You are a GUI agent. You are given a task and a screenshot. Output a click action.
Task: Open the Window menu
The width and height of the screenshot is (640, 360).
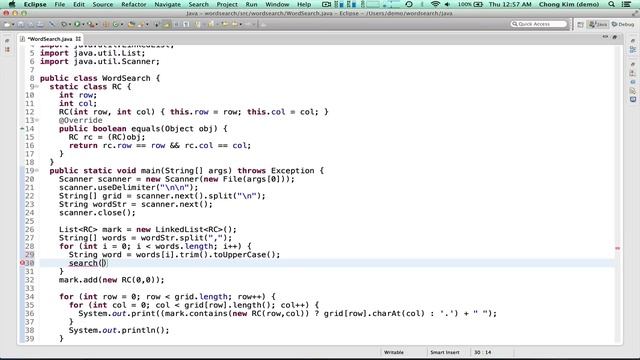click(x=277, y=4)
